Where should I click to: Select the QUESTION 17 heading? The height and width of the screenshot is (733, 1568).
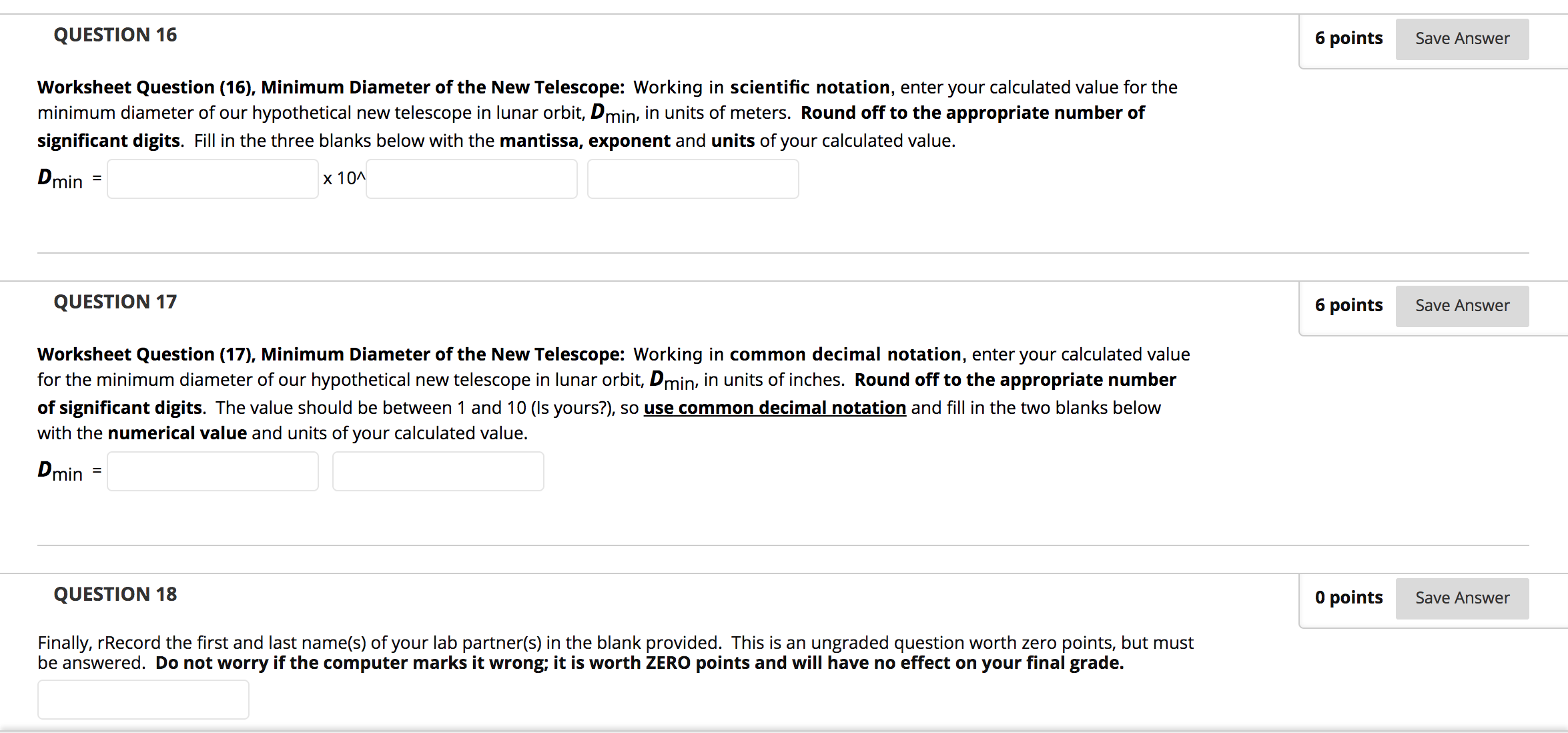[x=115, y=302]
